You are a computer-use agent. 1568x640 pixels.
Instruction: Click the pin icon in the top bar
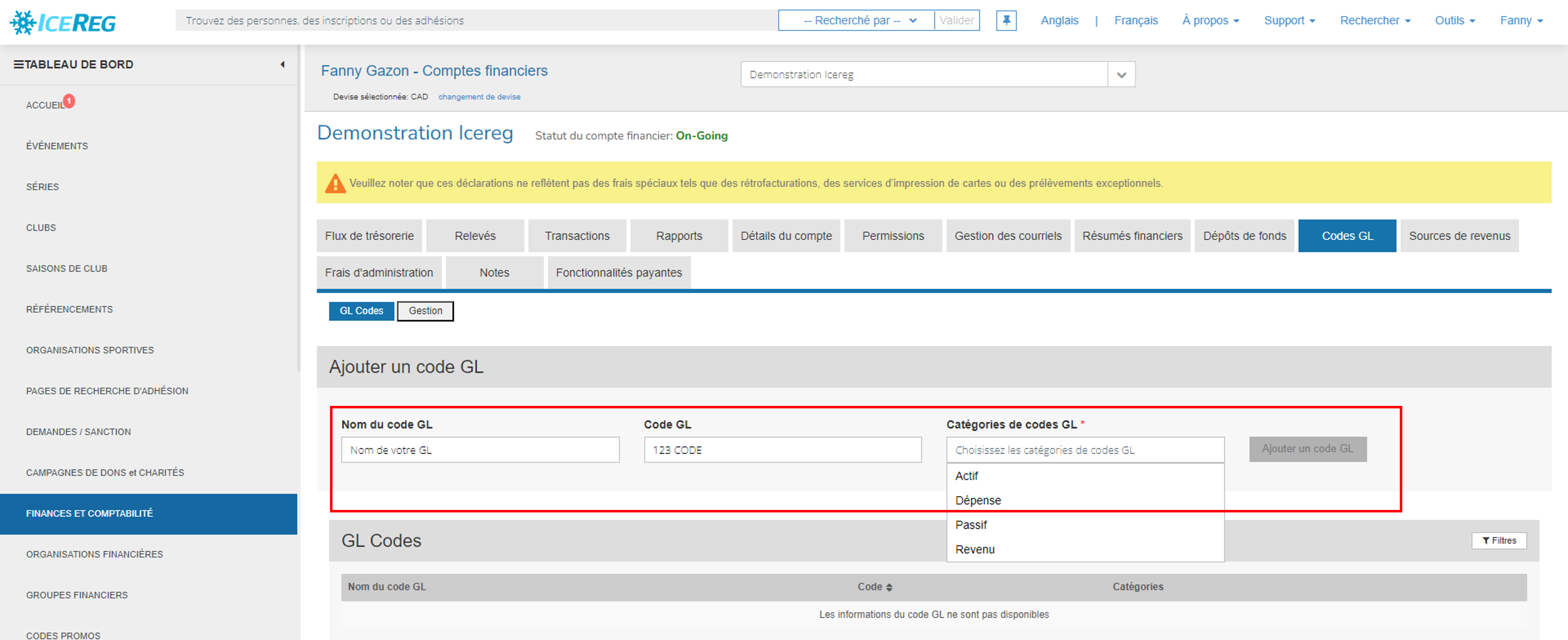click(1006, 21)
